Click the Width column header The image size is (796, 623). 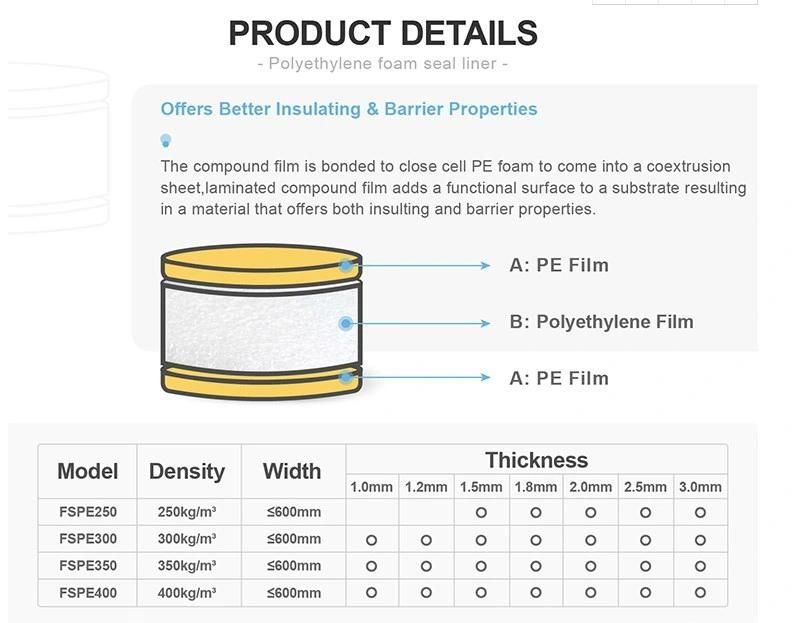click(292, 471)
